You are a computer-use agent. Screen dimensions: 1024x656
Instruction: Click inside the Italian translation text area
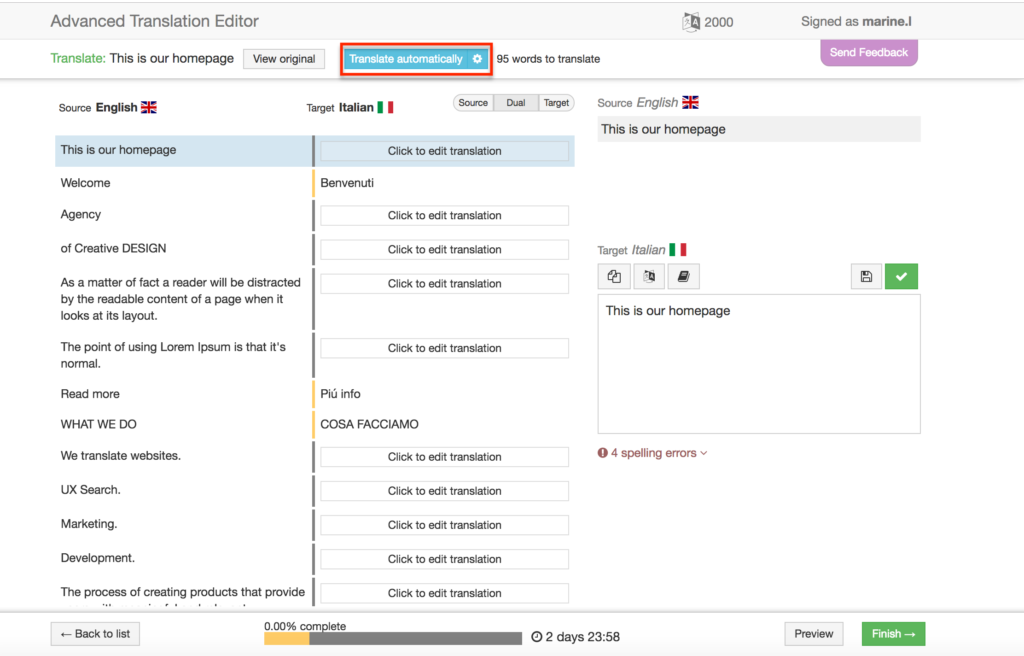coord(759,364)
